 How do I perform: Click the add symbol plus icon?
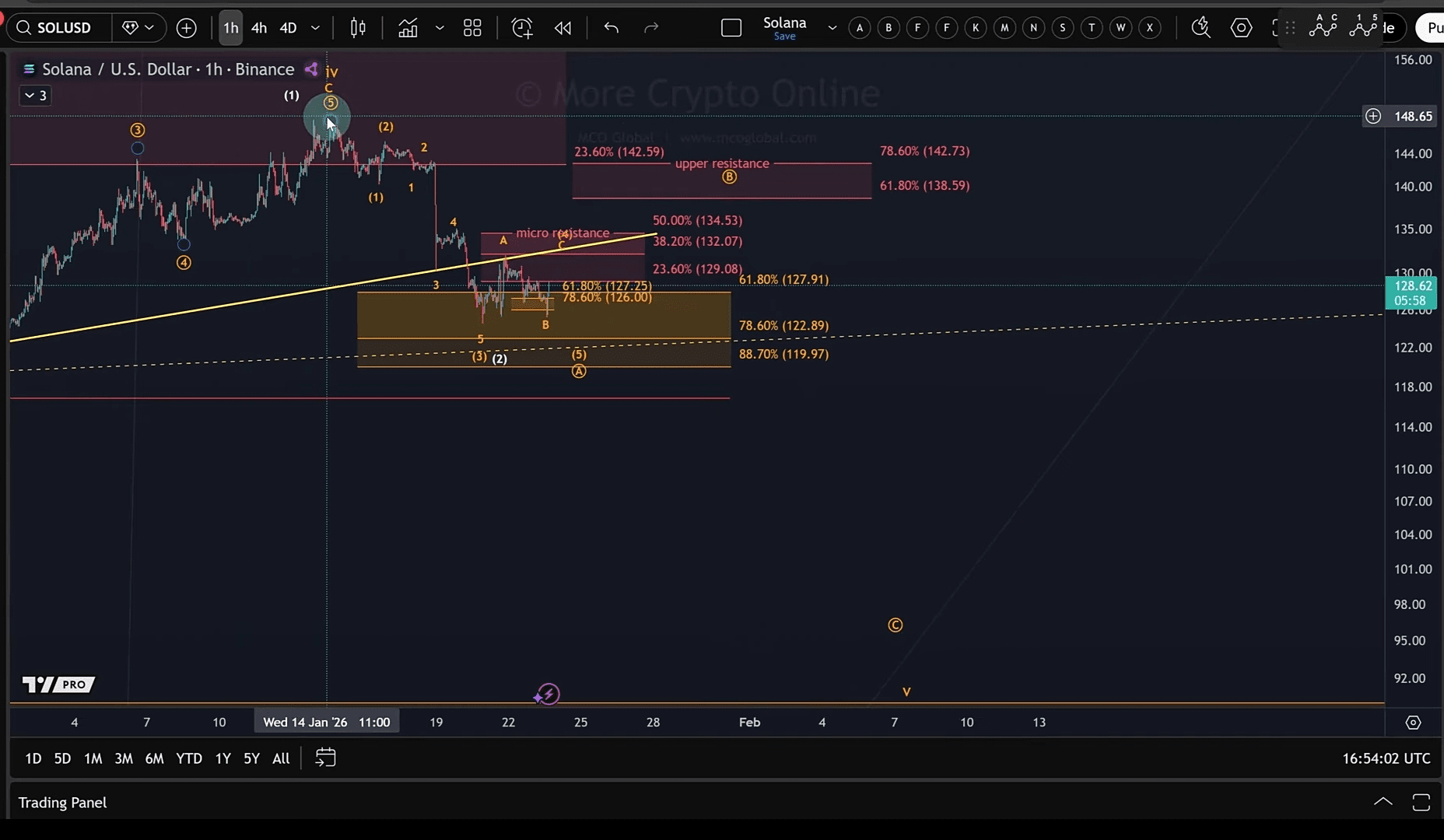(187, 28)
